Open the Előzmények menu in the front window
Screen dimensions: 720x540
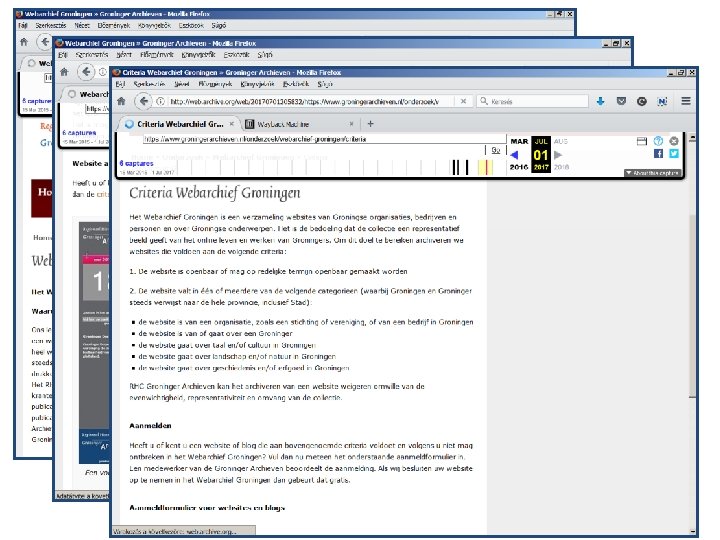click(x=215, y=84)
